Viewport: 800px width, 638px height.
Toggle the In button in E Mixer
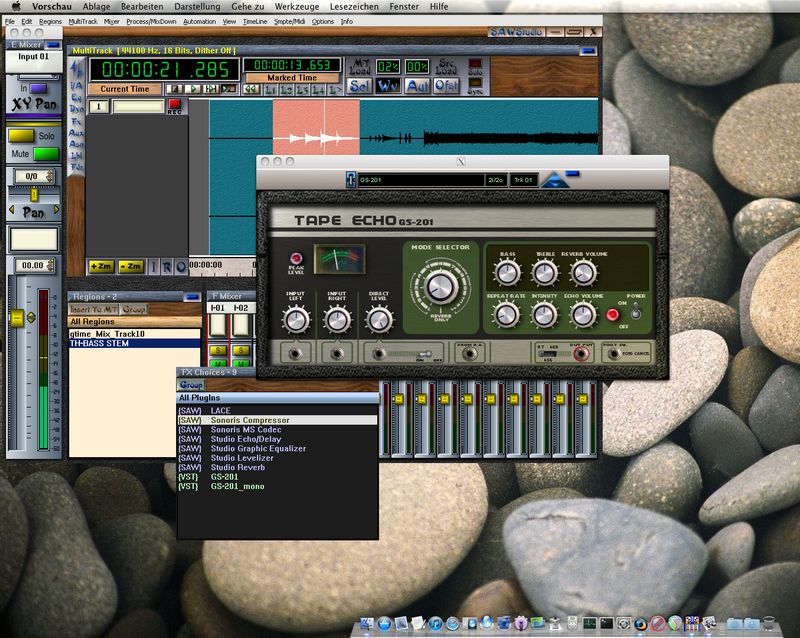[x=38, y=88]
